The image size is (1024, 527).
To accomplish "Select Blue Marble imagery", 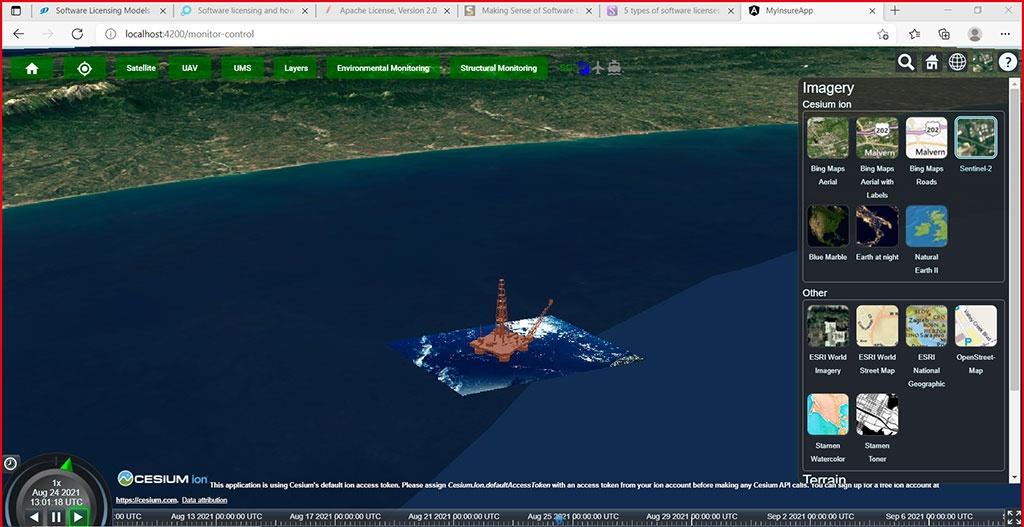I will [x=827, y=226].
